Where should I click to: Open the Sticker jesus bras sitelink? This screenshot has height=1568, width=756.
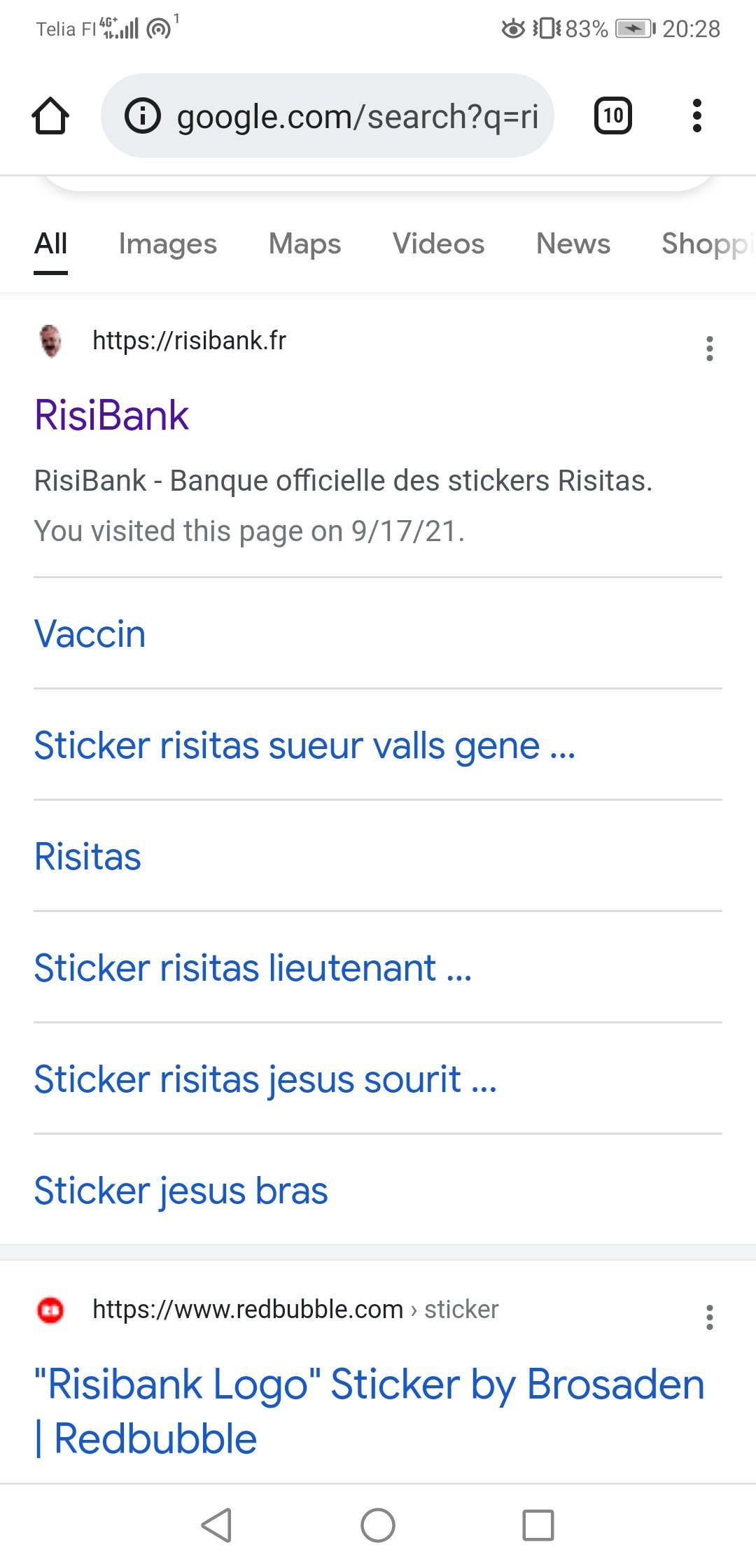(181, 1191)
